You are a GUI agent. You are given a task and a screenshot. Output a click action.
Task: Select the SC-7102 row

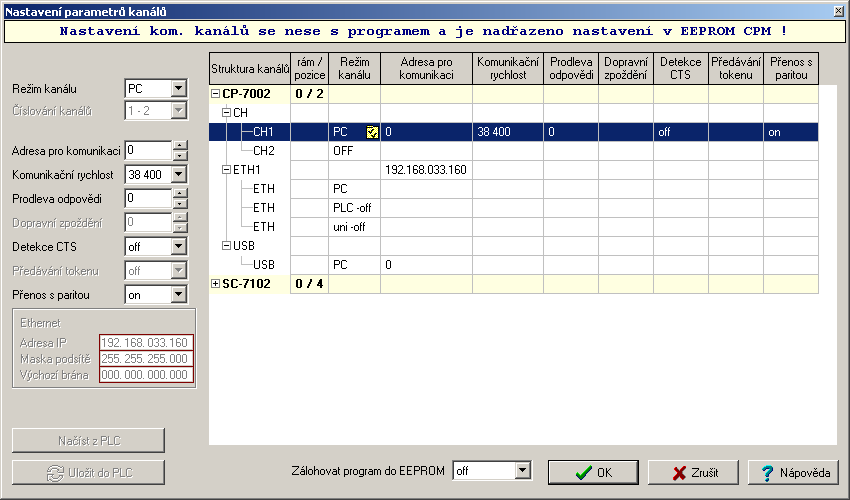click(513, 284)
